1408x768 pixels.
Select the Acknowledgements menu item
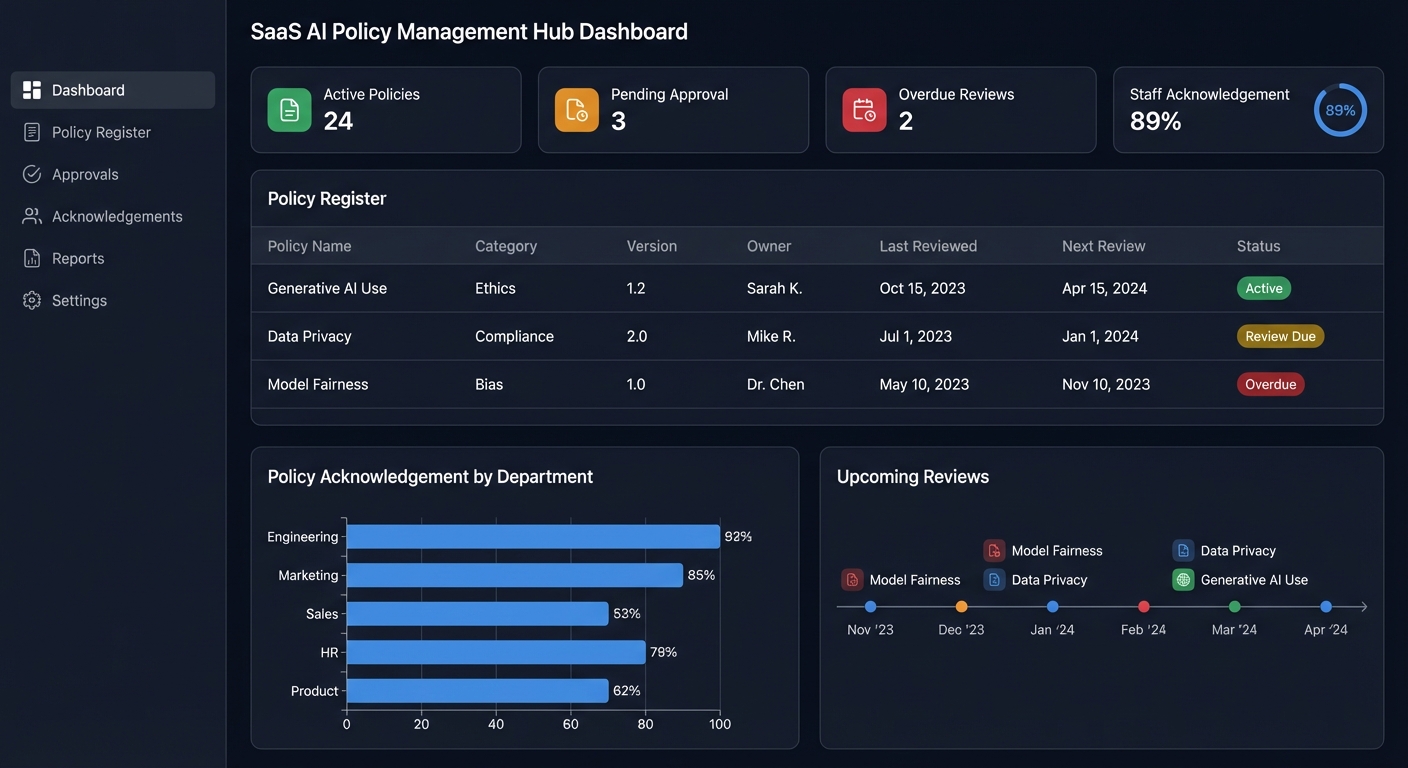pyautogui.click(x=117, y=215)
